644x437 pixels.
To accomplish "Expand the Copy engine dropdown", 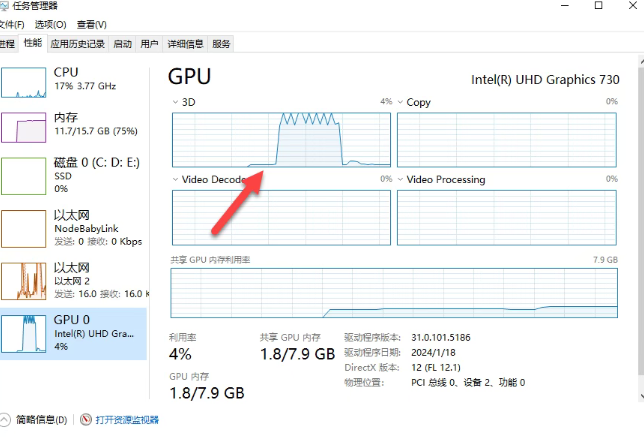I will pyautogui.click(x=400, y=102).
